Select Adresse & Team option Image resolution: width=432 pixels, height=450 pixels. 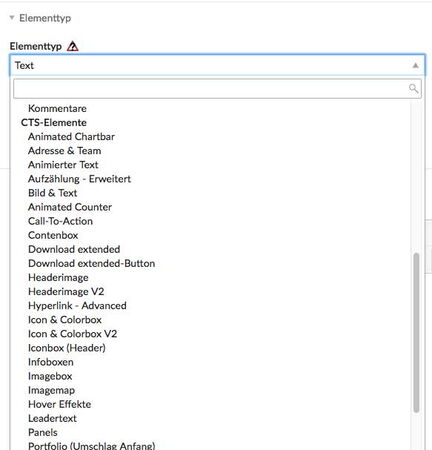pyautogui.click(x=65, y=151)
